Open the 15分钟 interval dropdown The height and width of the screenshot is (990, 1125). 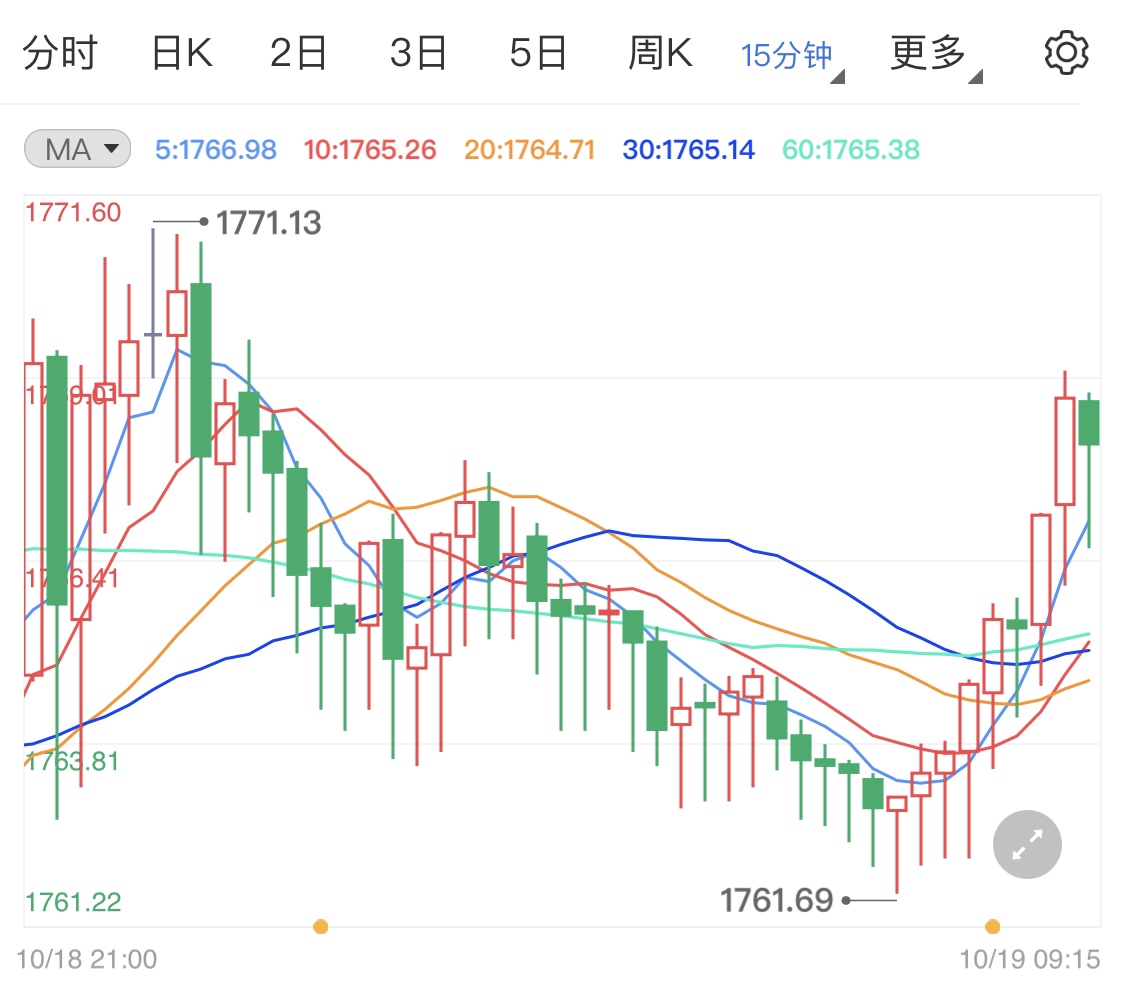[792, 56]
